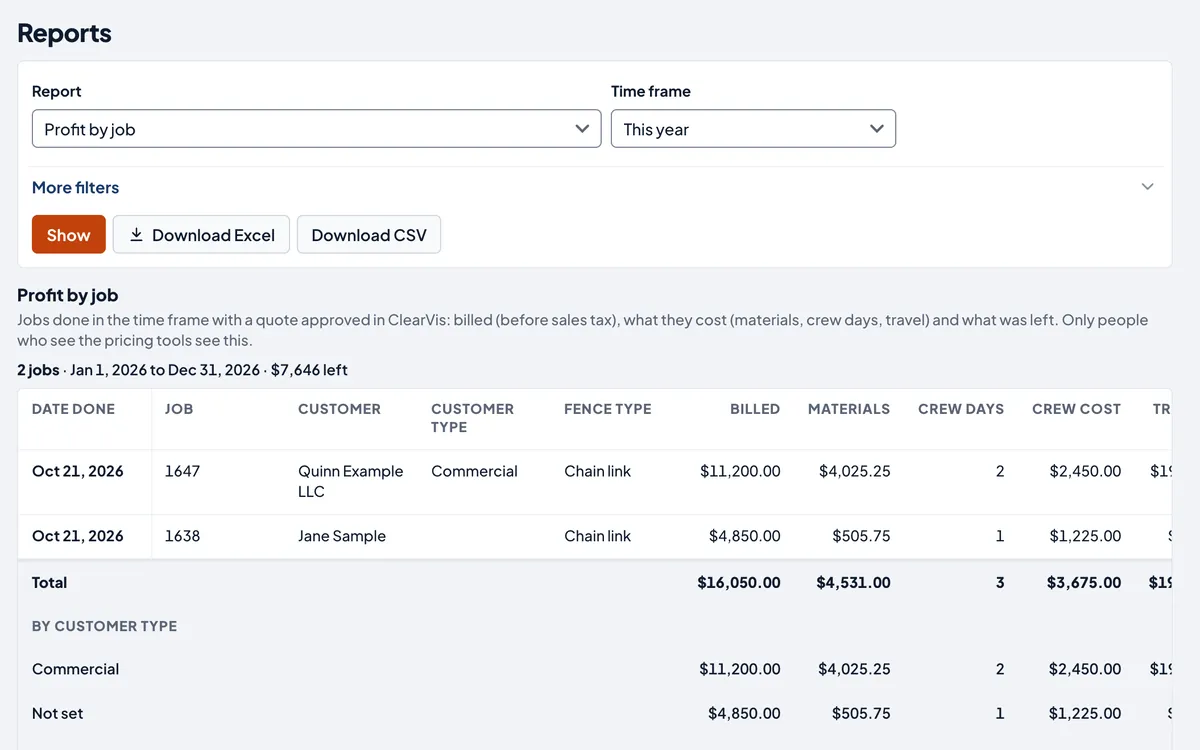This screenshot has width=1200, height=750.
Task: Click the $3,675.00 total crew cost
Action: 1084,582
